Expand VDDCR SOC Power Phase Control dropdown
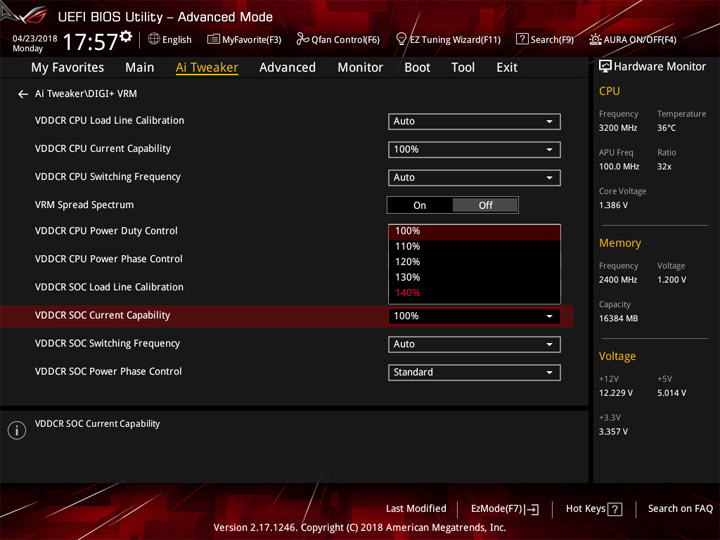This screenshot has width=720, height=540. click(474, 372)
